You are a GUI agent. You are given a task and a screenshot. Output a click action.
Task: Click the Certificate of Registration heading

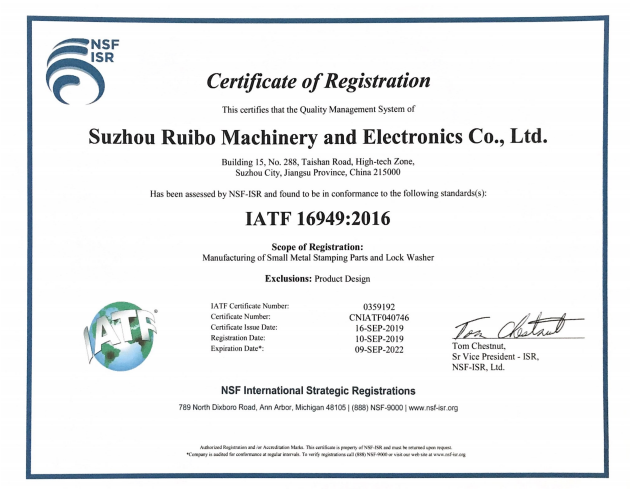pos(318,81)
